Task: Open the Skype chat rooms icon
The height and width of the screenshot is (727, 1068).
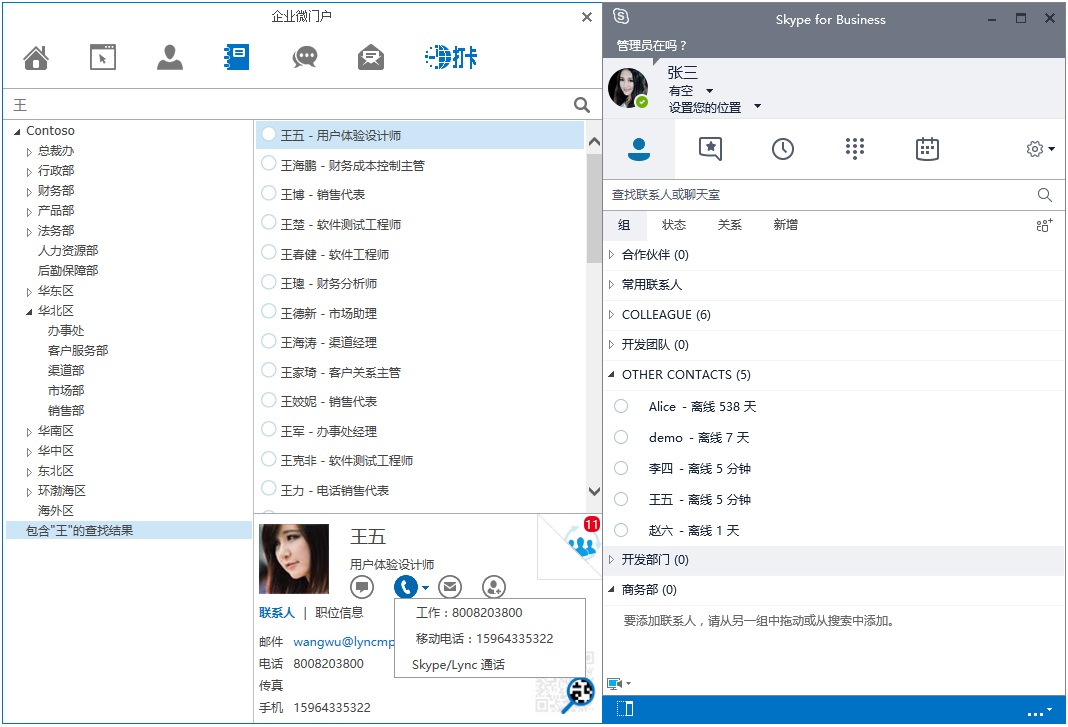Action: click(710, 149)
